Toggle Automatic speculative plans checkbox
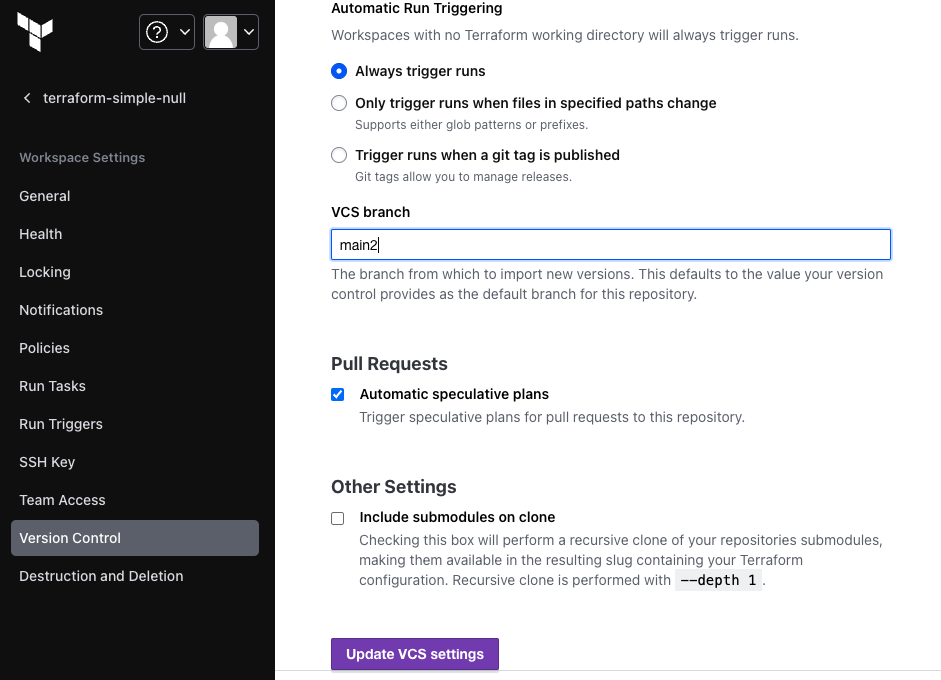This screenshot has width=941, height=680. pyautogui.click(x=338, y=394)
